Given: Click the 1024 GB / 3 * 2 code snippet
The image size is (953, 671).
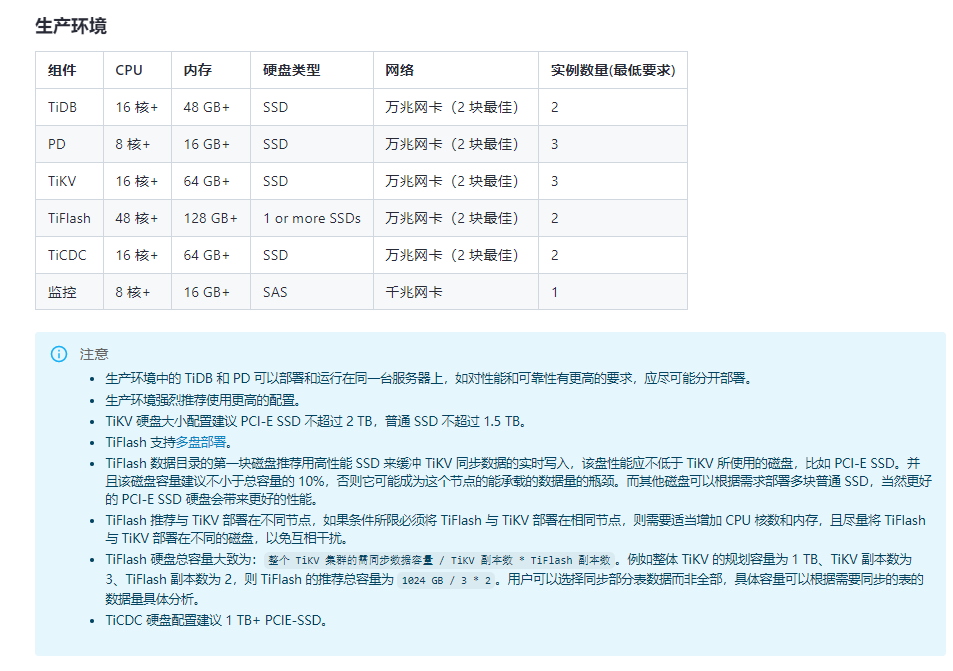Looking at the screenshot, I should pos(446,580).
